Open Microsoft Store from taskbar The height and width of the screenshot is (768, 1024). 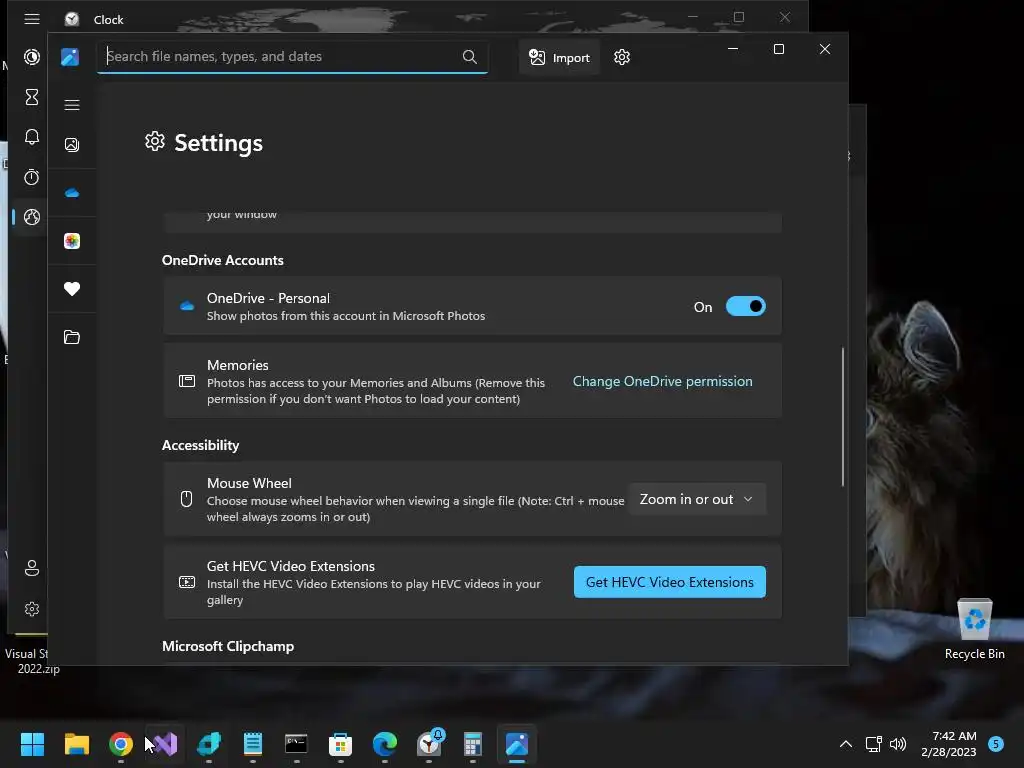point(340,744)
